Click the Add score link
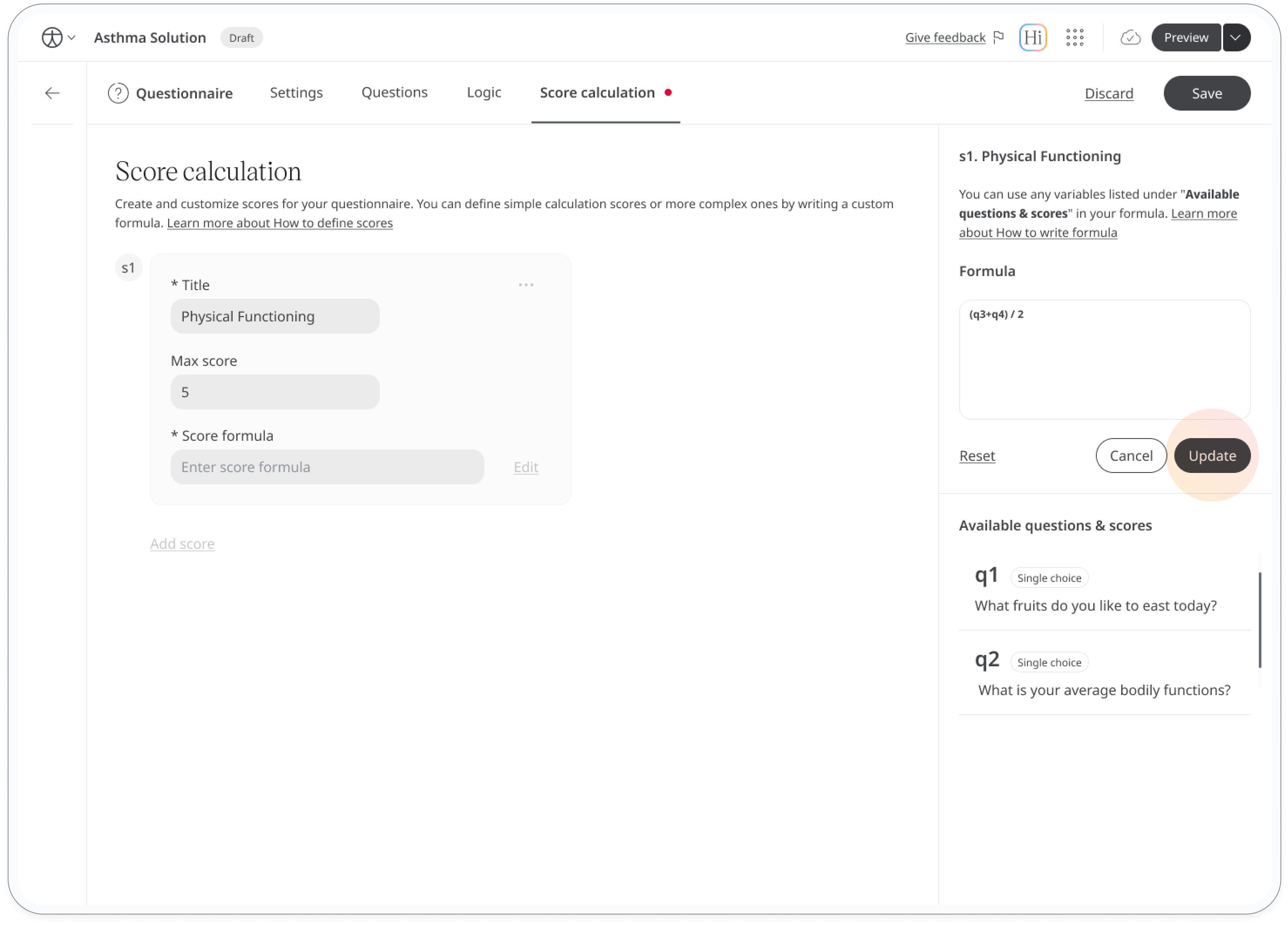The image size is (1288, 925). pos(183,544)
